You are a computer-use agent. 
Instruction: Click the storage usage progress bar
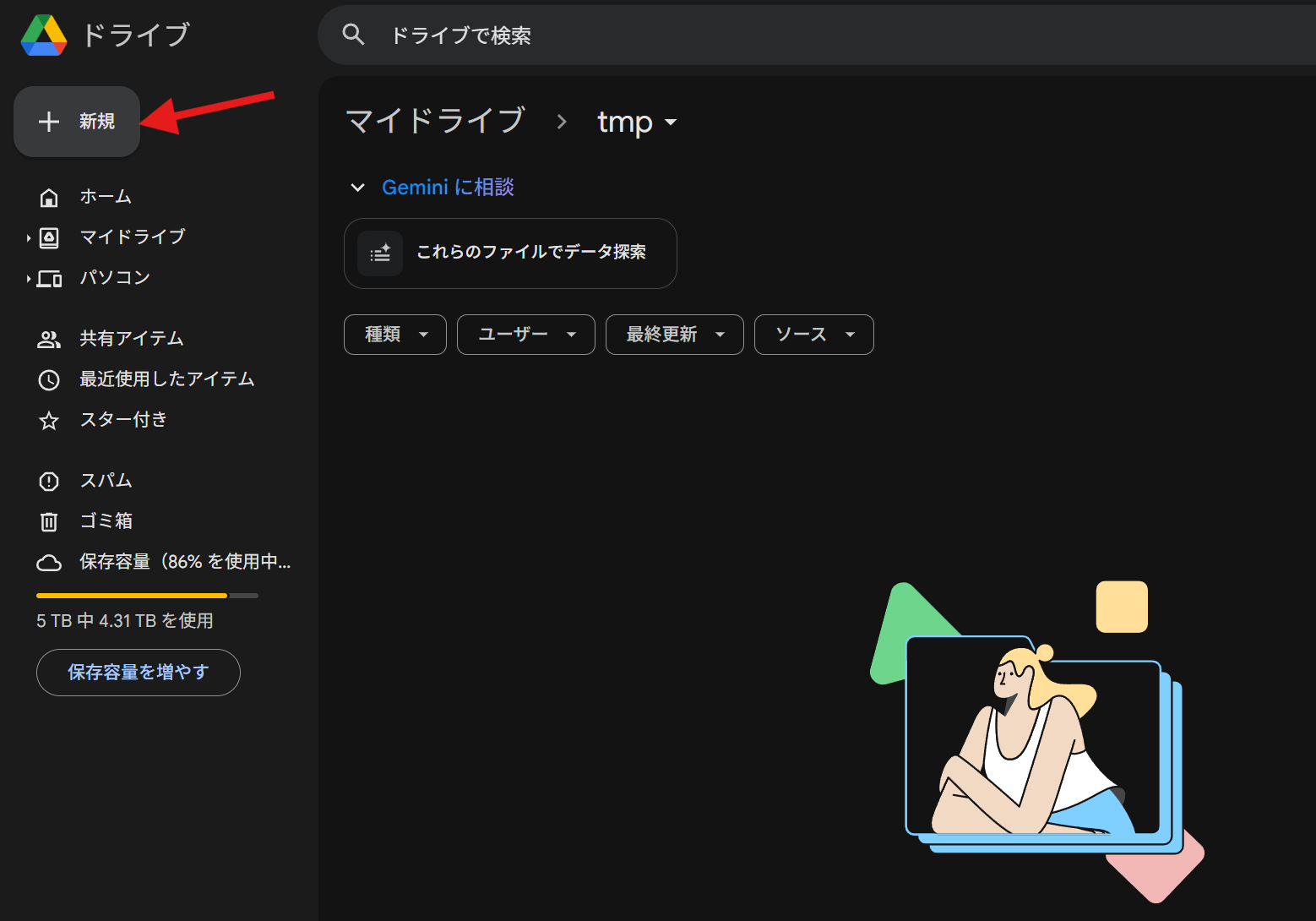click(x=147, y=596)
